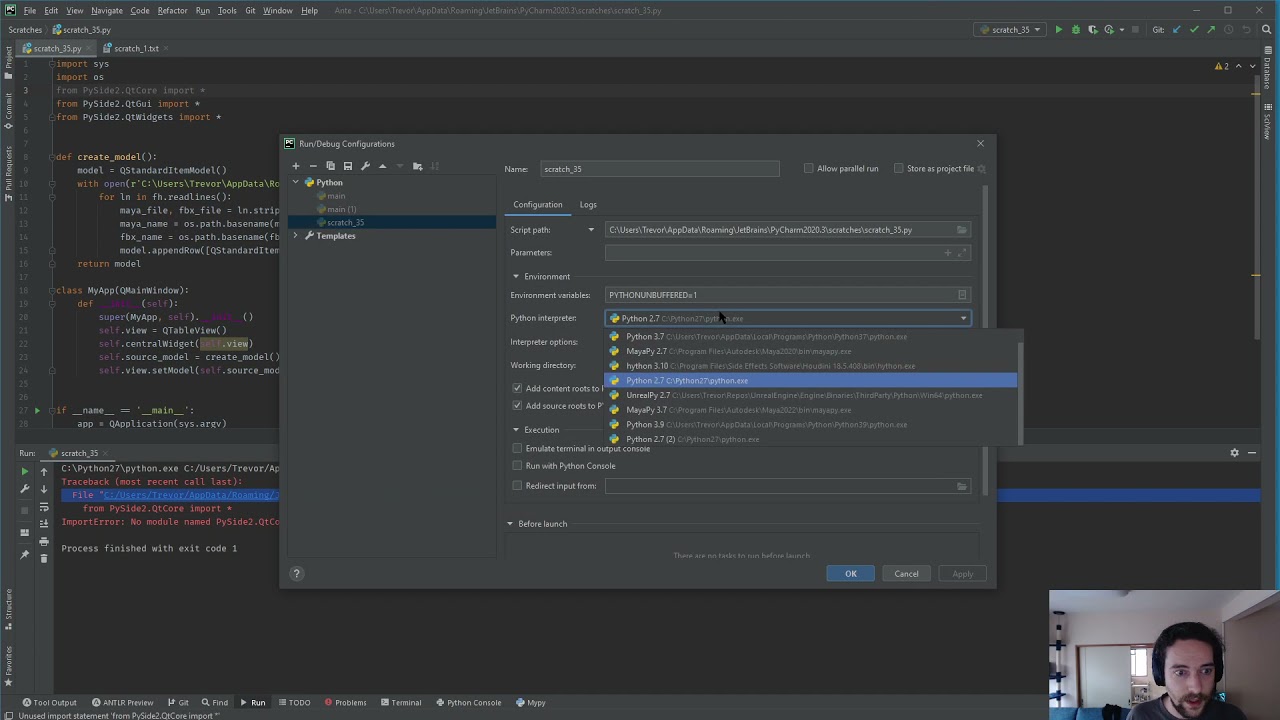Open Run panel settings gear
This screenshot has width=1280, height=720.
[1234, 453]
